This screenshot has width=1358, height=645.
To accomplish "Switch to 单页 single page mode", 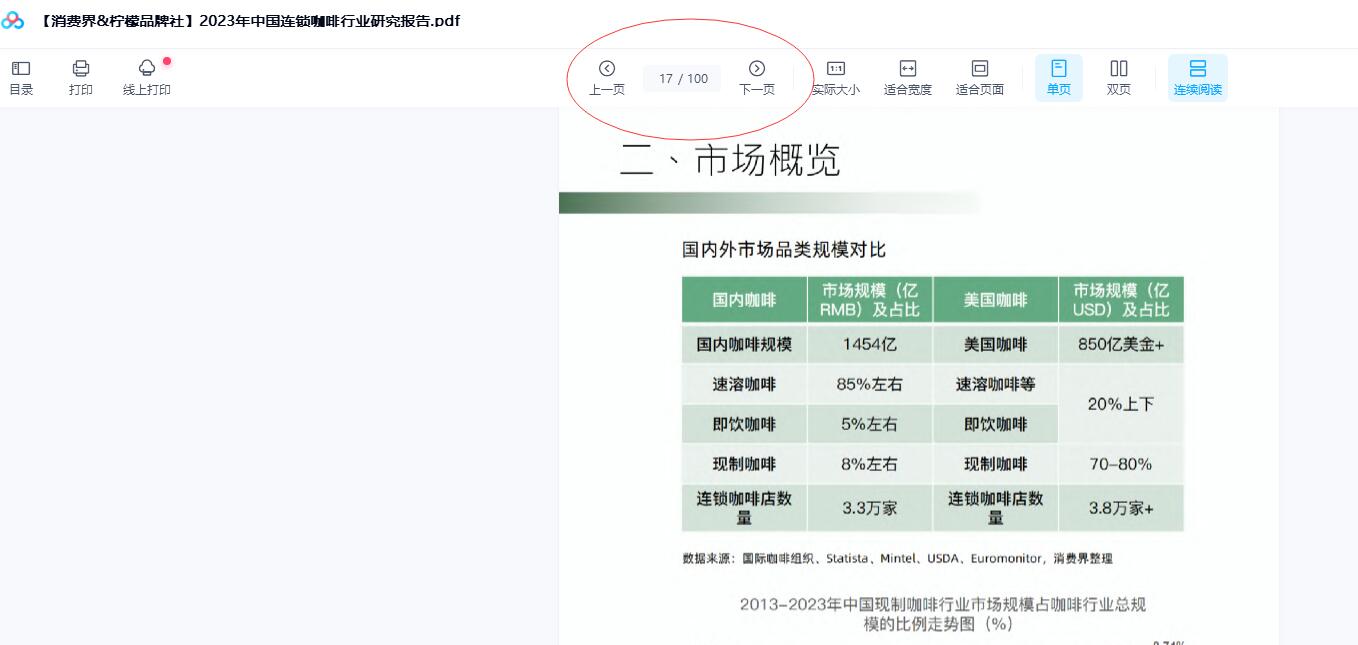I will tap(1058, 77).
